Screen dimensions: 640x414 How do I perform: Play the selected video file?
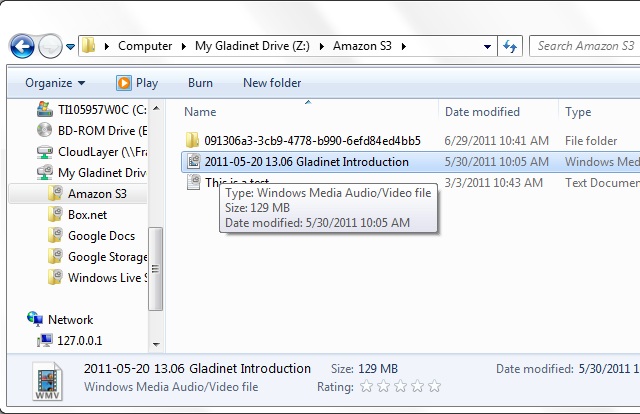[x=137, y=83]
